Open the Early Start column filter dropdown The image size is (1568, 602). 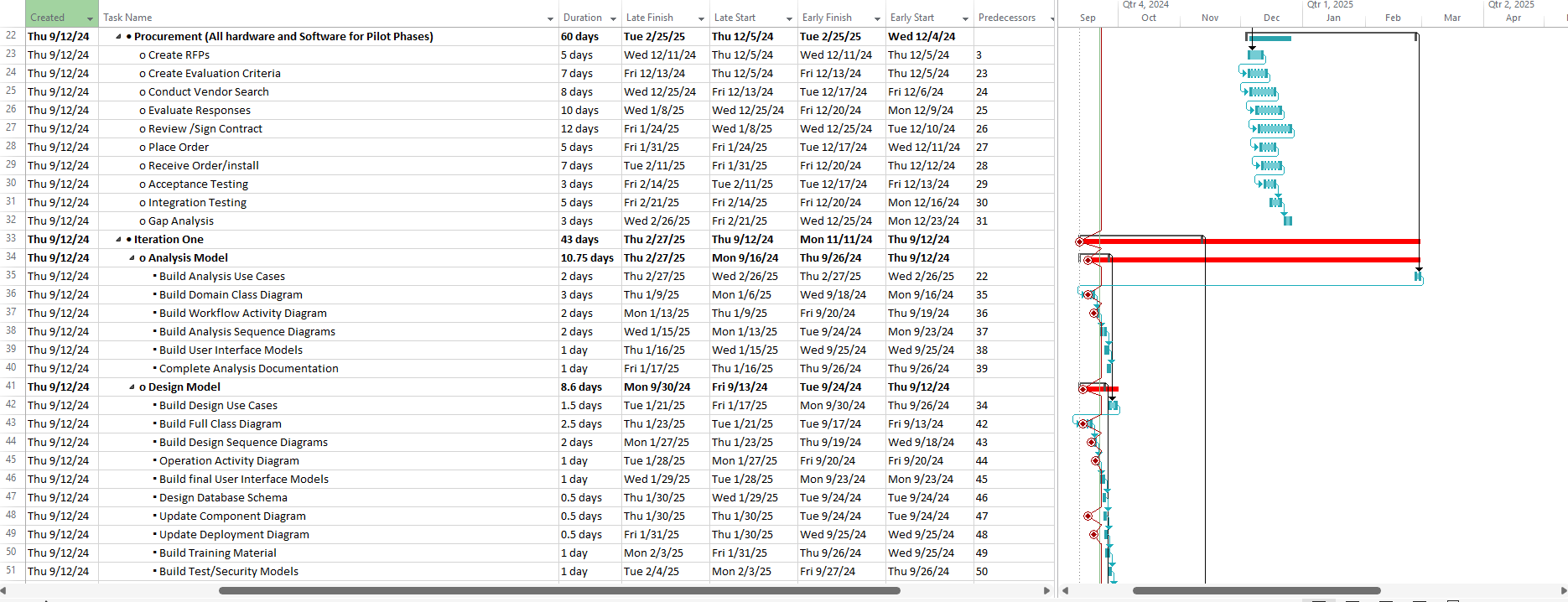(x=965, y=18)
